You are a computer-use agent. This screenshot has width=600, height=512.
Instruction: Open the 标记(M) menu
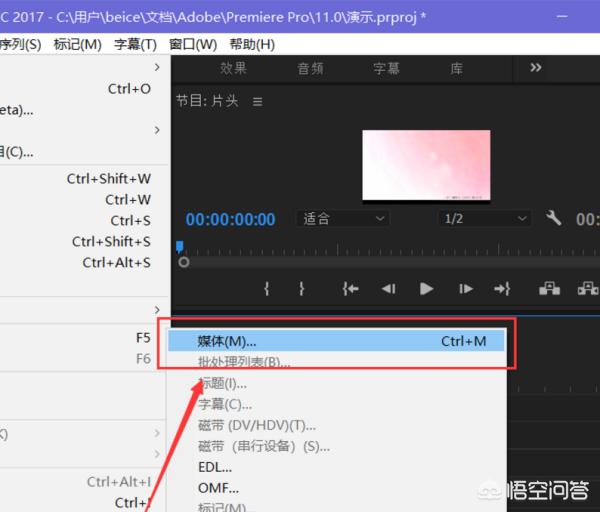pyautogui.click(x=77, y=44)
